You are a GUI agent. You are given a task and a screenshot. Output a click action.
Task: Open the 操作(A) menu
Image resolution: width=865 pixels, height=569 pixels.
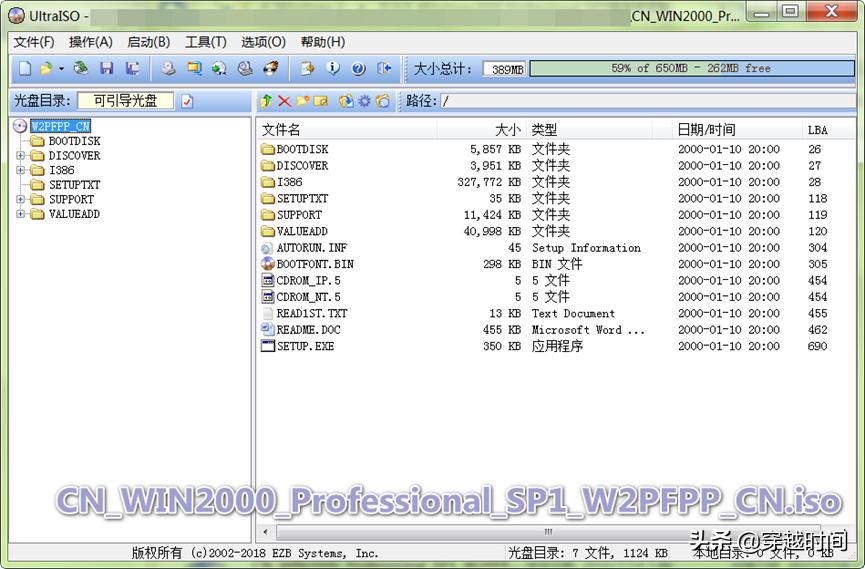91,42
